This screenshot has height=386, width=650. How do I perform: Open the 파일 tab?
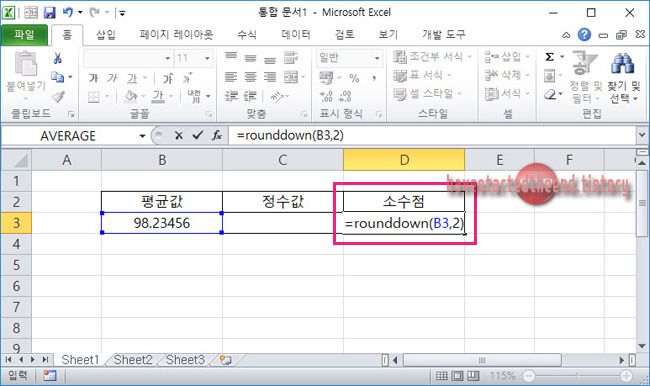pos(24,34)
